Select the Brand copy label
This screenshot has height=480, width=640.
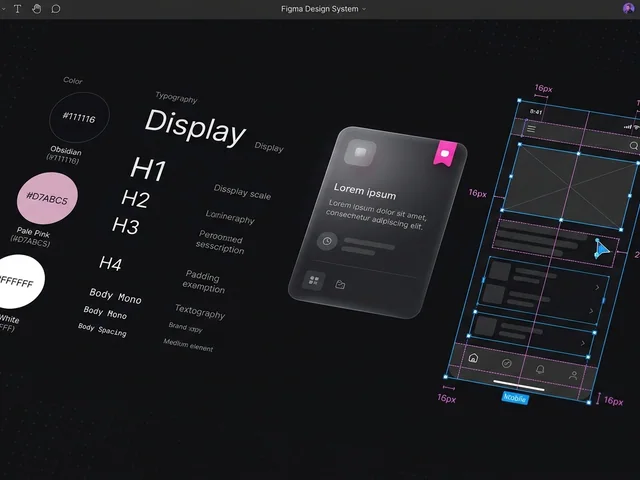point(185,327)
